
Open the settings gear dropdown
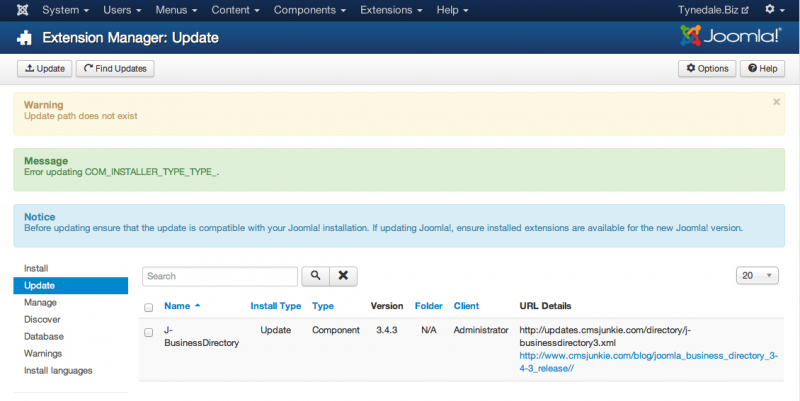click(774, 10)
